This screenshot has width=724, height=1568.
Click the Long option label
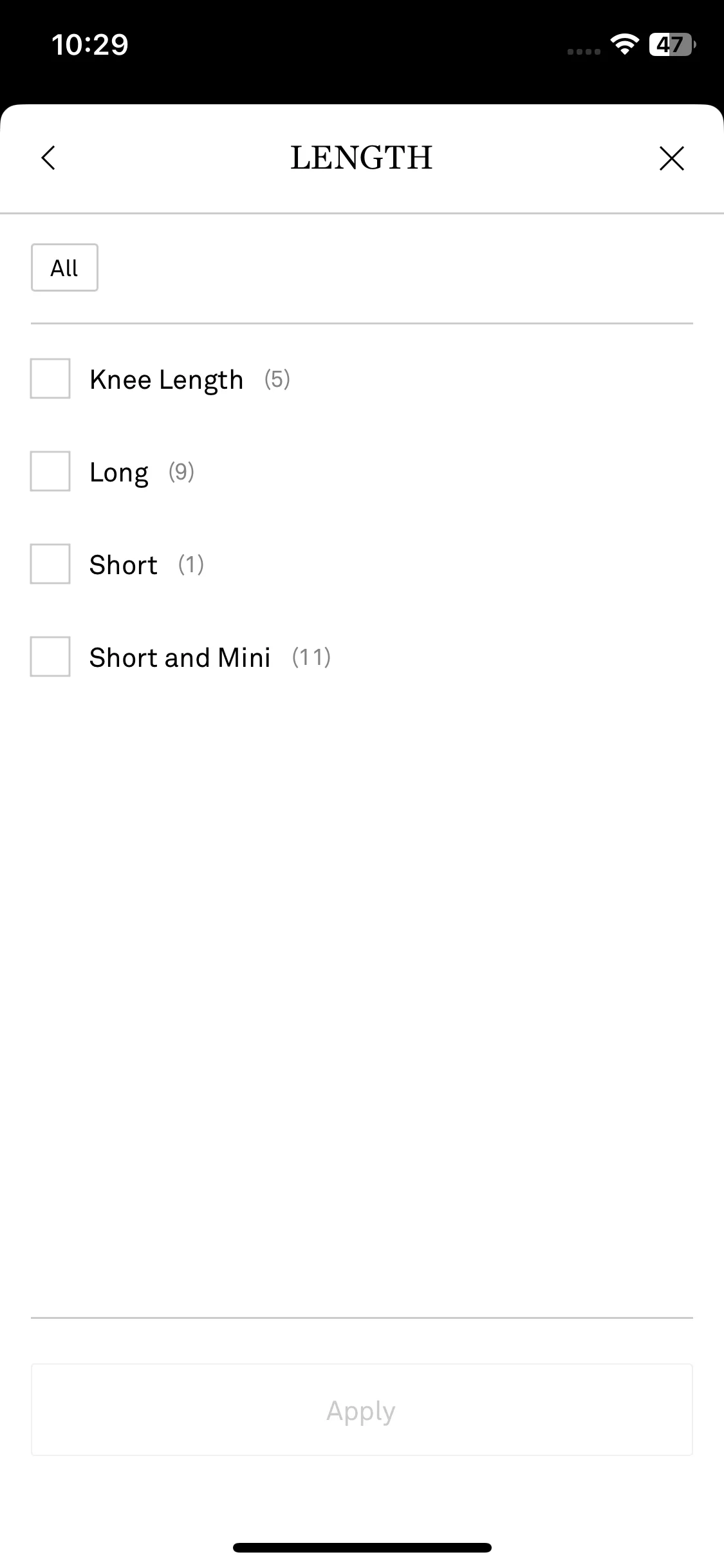[119, 472]
